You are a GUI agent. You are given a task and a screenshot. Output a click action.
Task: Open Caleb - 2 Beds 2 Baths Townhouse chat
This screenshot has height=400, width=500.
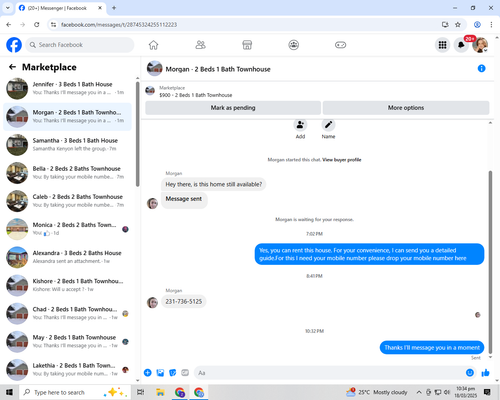pos(67,201)
